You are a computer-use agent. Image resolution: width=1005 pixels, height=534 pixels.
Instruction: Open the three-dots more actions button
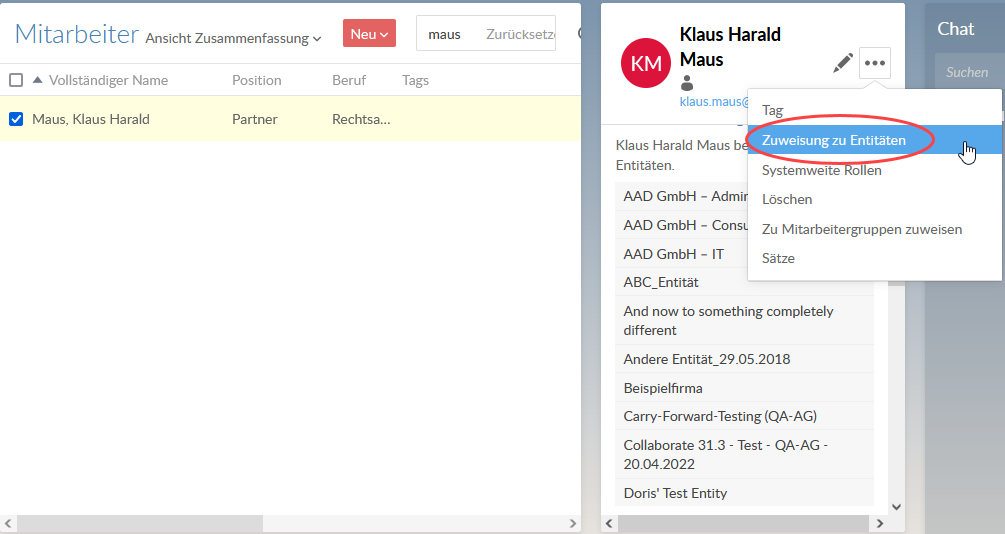tap(875, 63)
